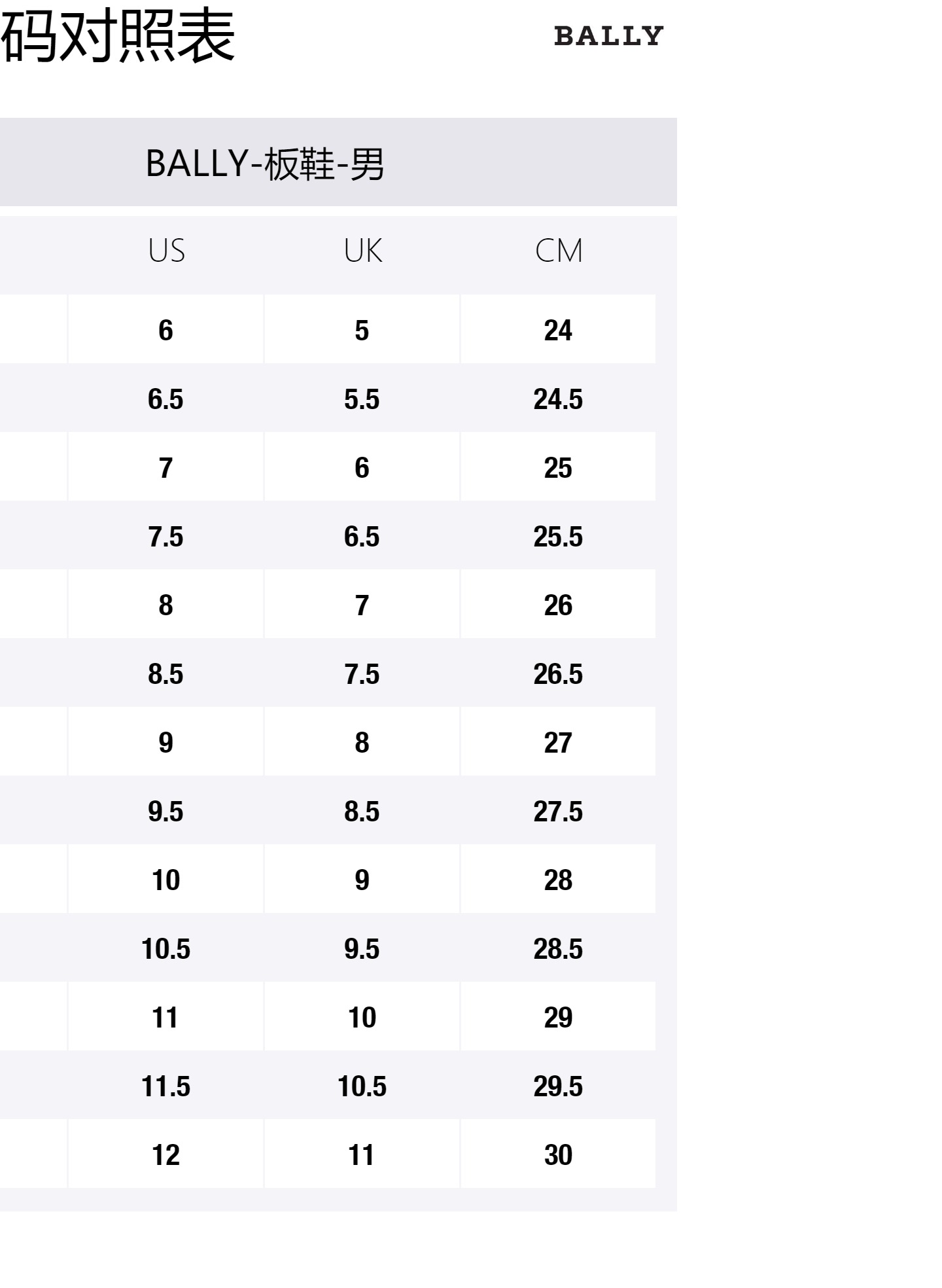Viewport: 942px width, 1288px height.
Task: Click the CM column header
Action: pyautogui.click(x=558, y=251)
